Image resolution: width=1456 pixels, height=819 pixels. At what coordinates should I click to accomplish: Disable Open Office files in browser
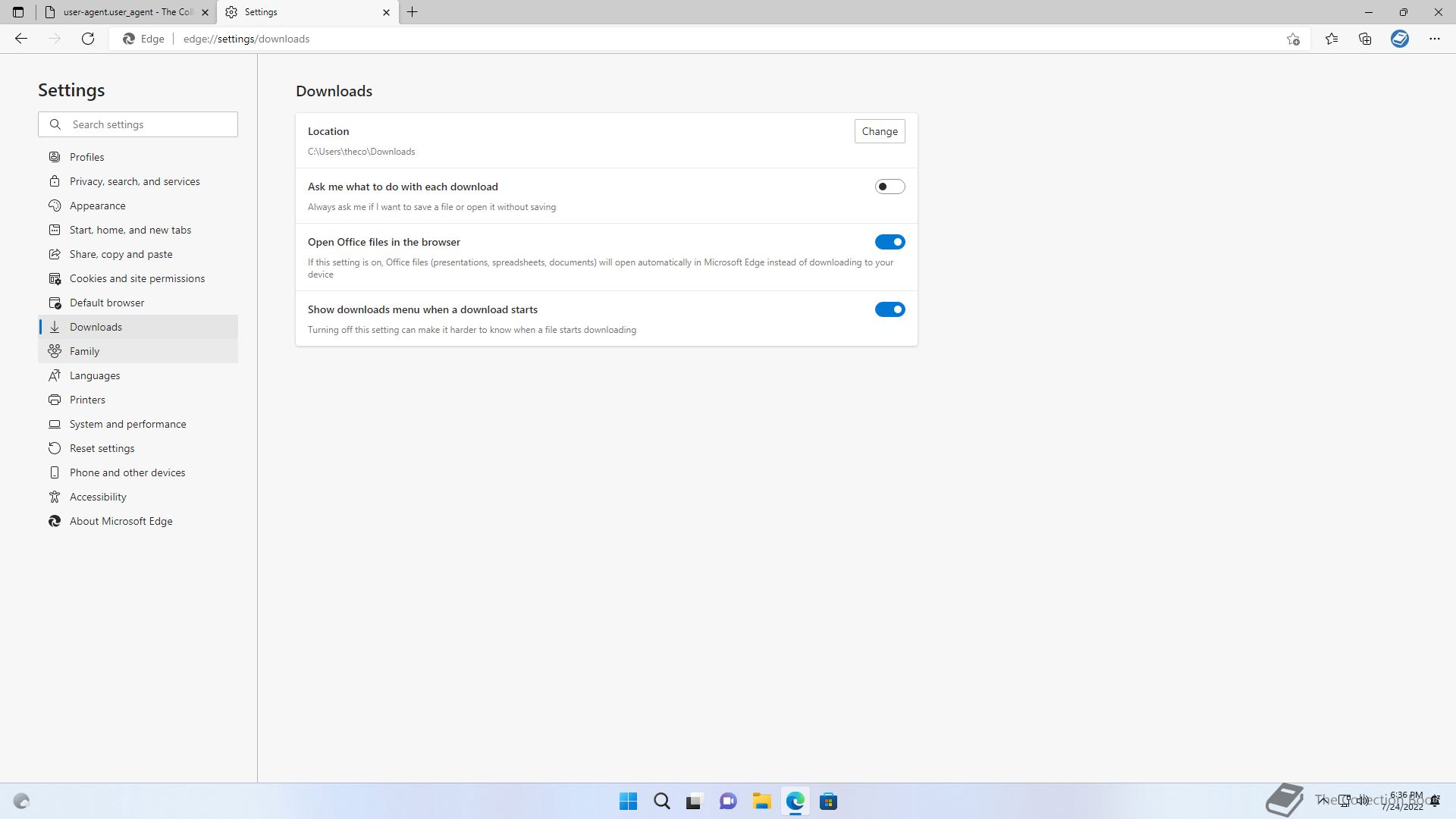(890, 242)
